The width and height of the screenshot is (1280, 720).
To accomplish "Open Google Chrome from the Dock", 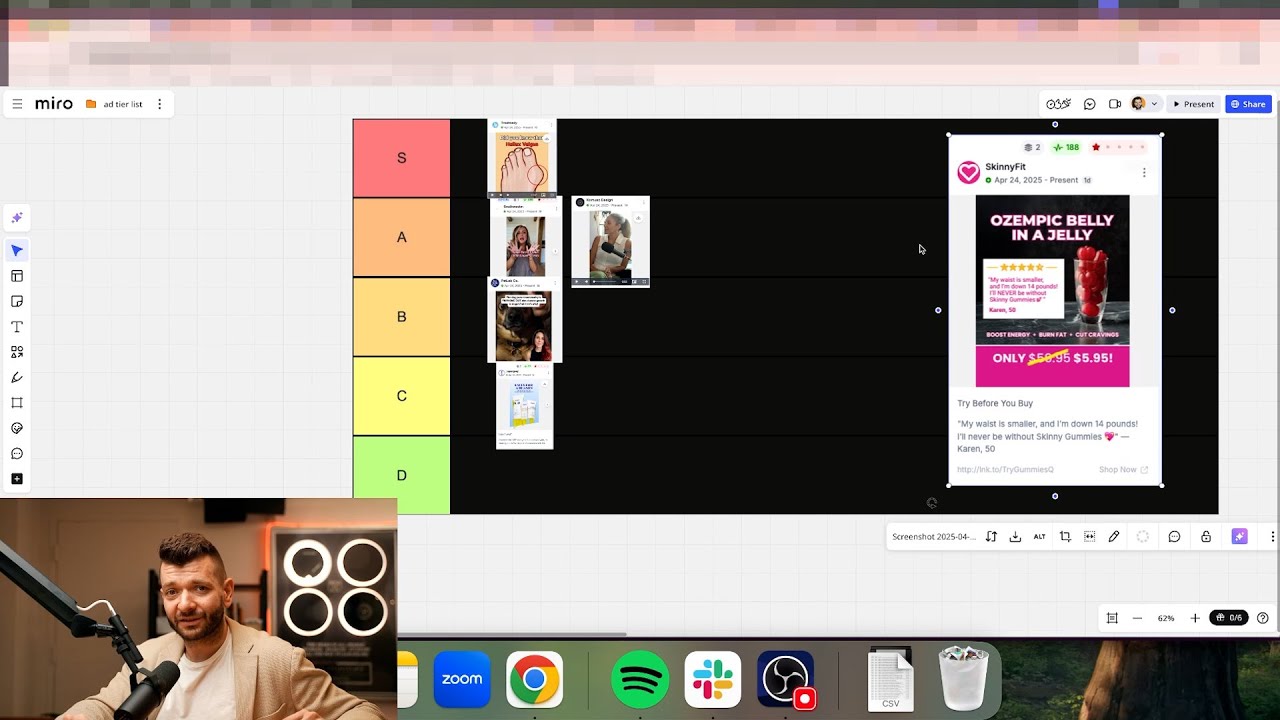I will coord(534,680).
